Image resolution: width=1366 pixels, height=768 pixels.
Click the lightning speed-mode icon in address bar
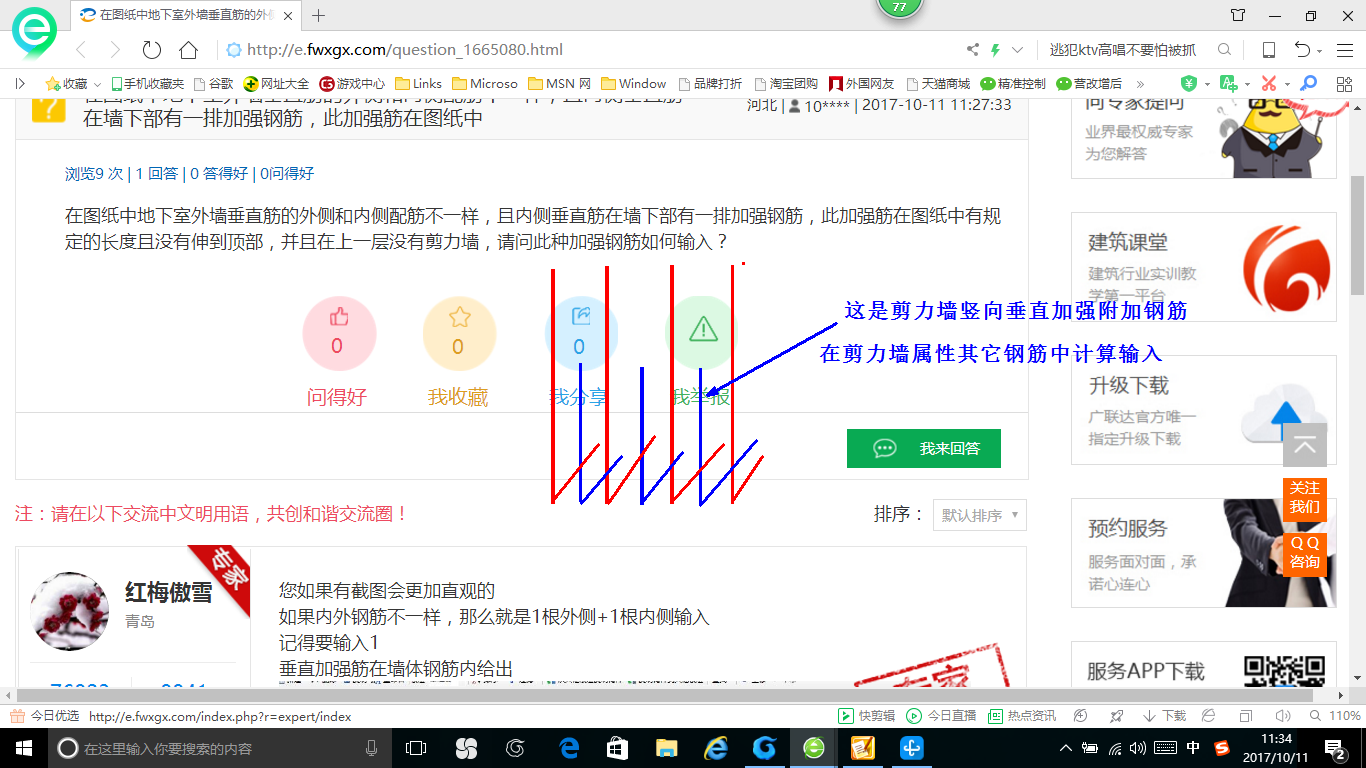click(x=995, y=50)
